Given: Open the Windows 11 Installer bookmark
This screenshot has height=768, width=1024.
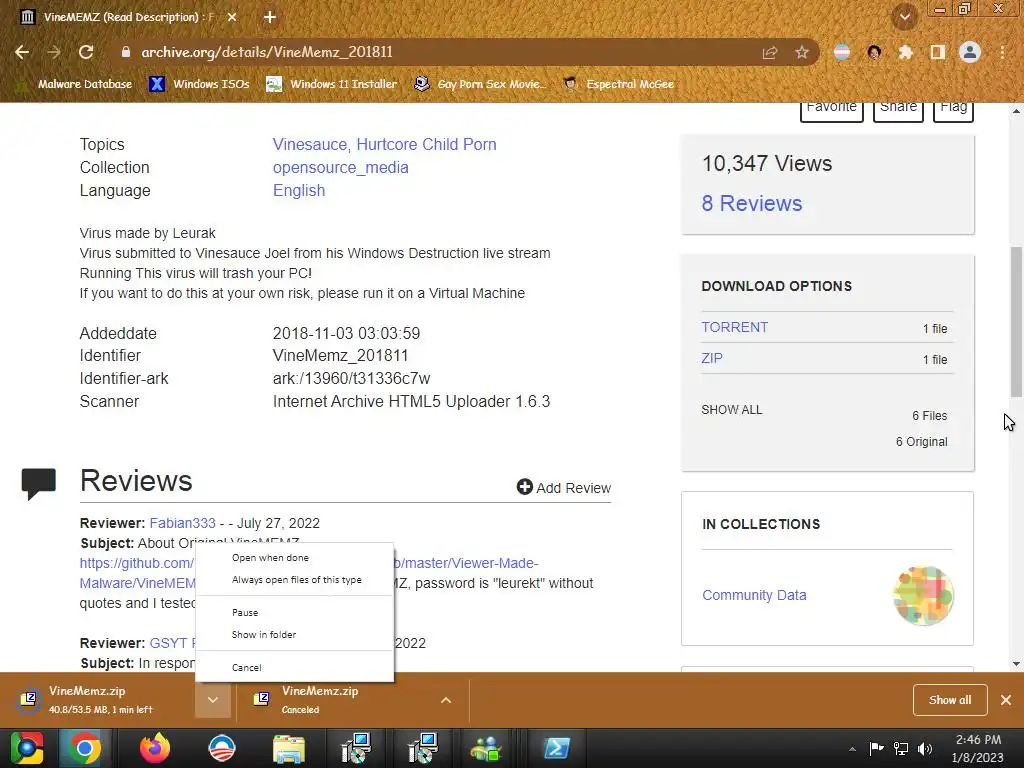Looking at the screenshot, I should (332, 84).
